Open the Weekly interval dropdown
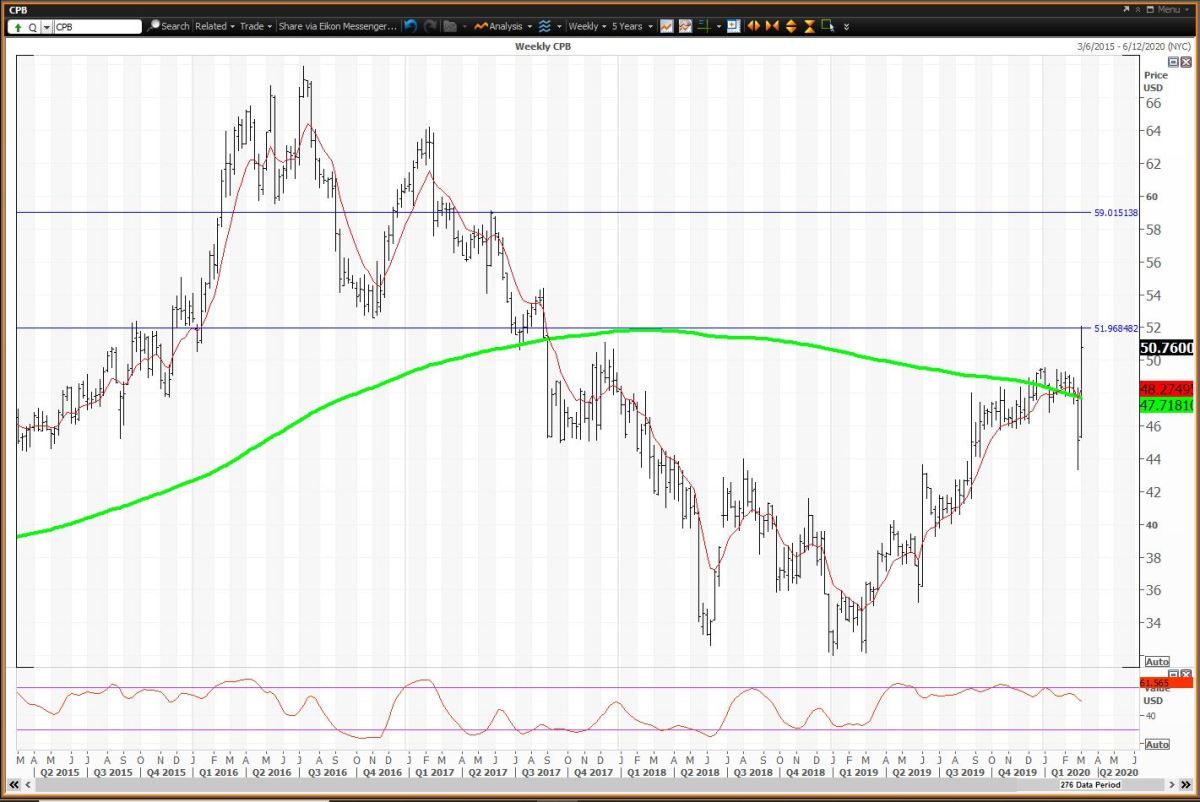This screenshot has width=1200, height=802. coord(587,26)
